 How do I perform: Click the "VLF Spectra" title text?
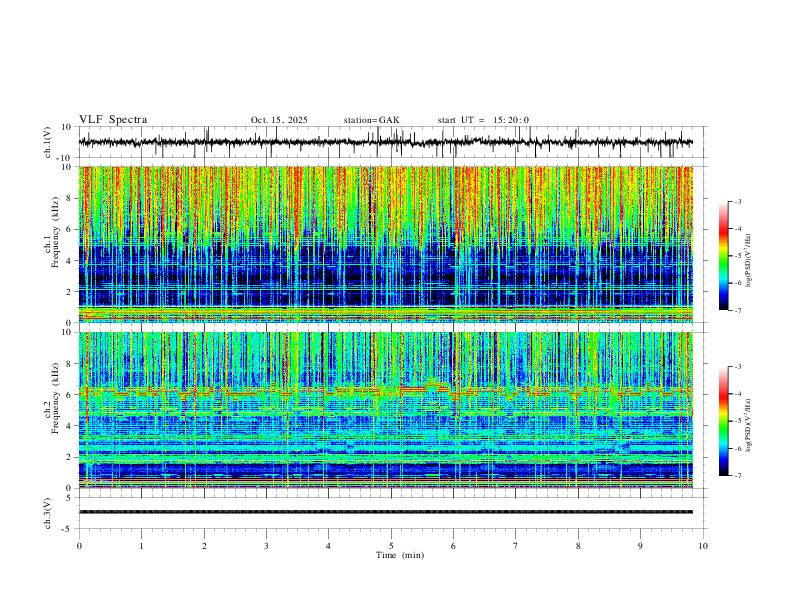click(113, 120)
